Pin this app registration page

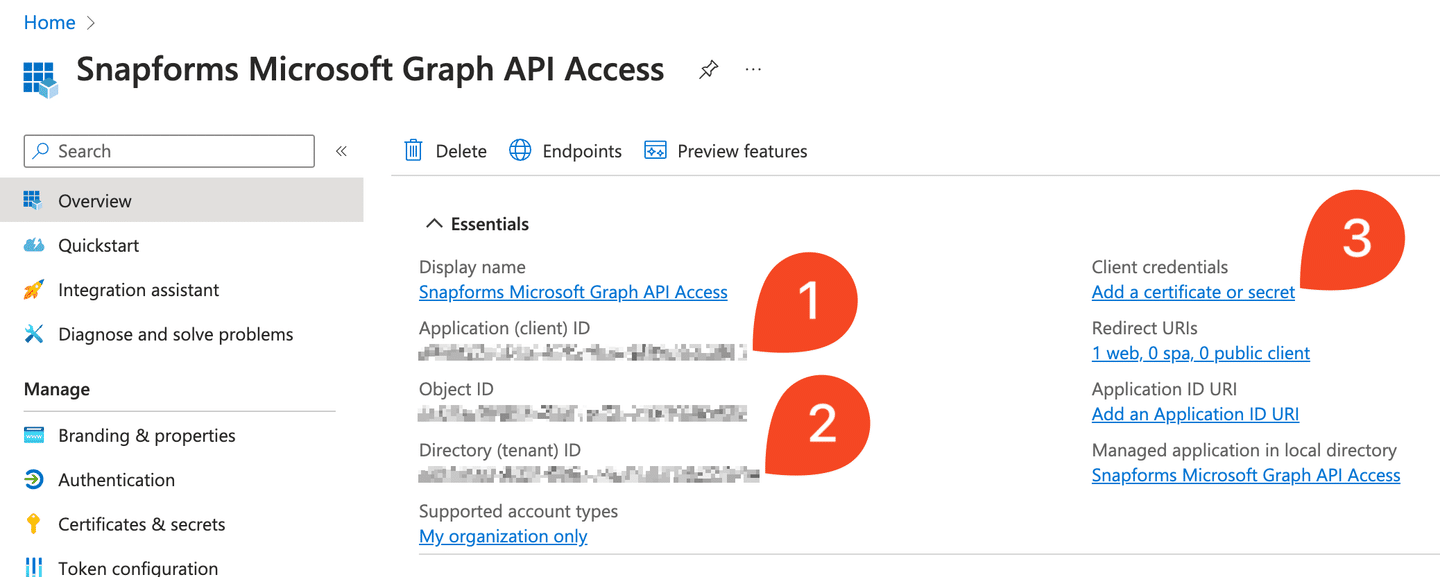(708, 70)
